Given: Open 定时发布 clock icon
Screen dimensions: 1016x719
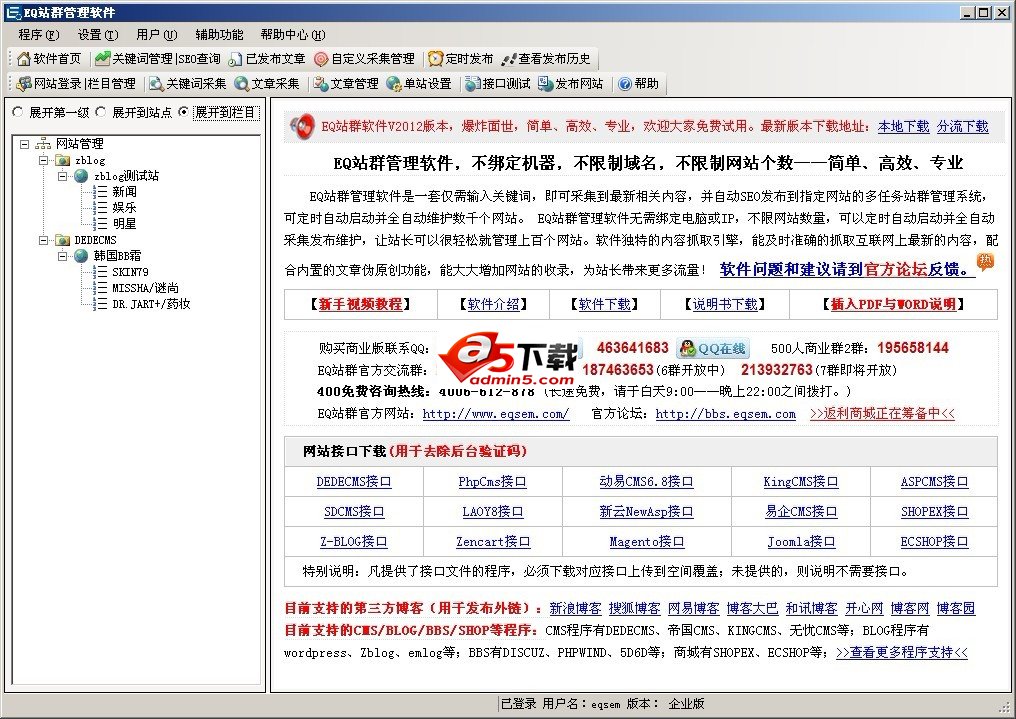Looking at the screenshot, I should [435, 59].
